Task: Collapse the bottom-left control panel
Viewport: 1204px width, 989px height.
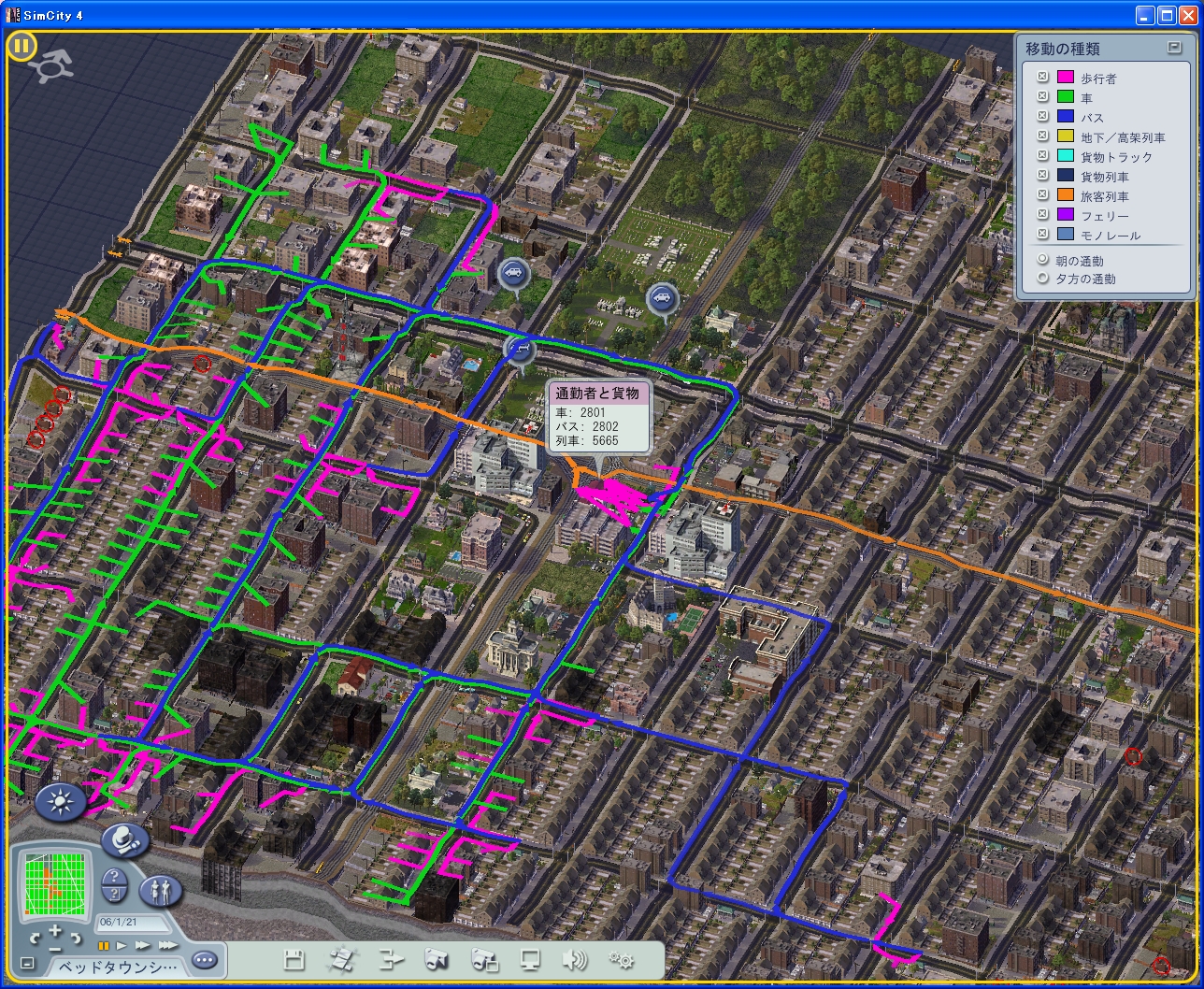Action: pyautogui.click(x=27, y=964)
